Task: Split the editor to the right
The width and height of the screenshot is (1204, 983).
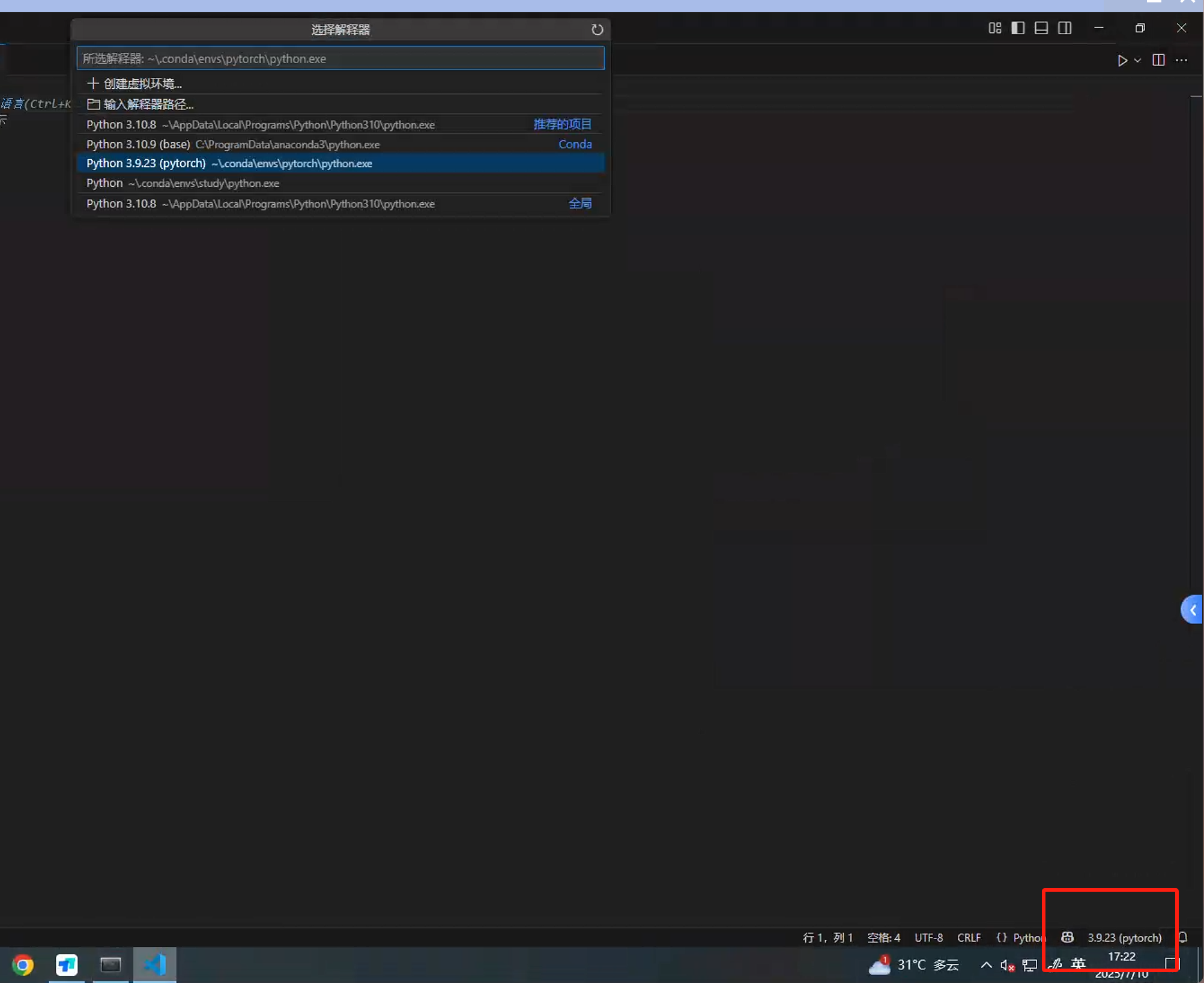Action: point(1158,60)
